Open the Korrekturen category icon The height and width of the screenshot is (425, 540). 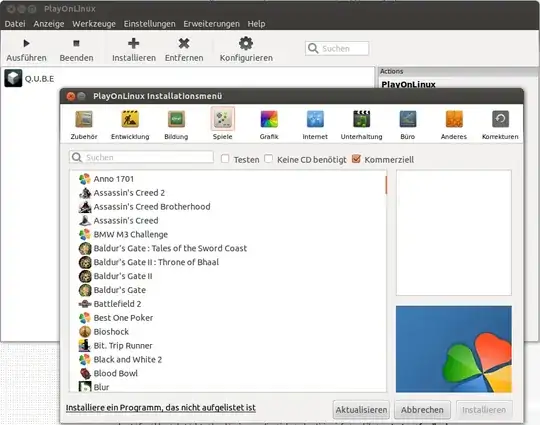click(500, 120)
